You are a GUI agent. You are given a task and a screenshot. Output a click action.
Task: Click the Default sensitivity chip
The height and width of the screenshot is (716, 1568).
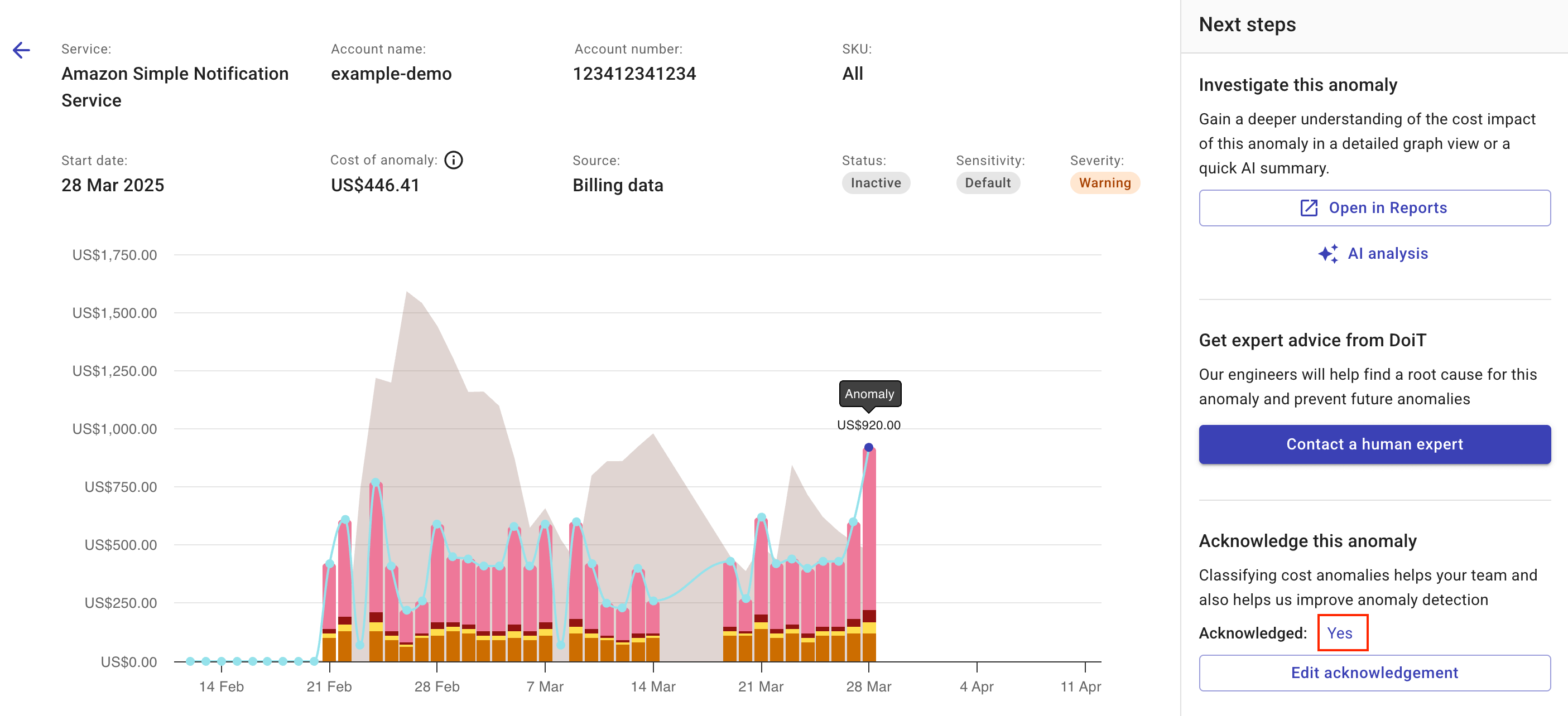[987, 183]
